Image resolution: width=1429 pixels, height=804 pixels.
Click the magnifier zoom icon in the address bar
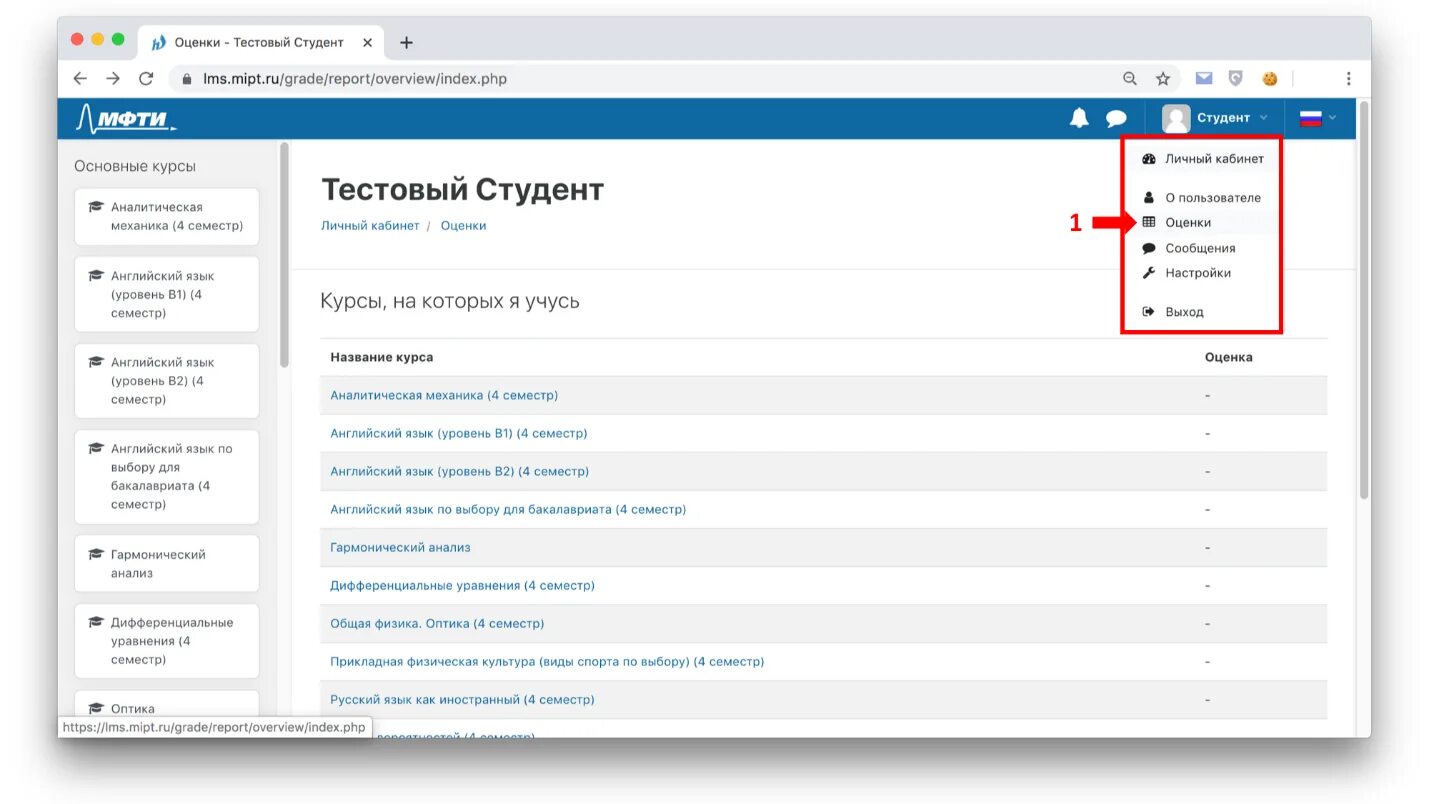tap(1129, 78)
